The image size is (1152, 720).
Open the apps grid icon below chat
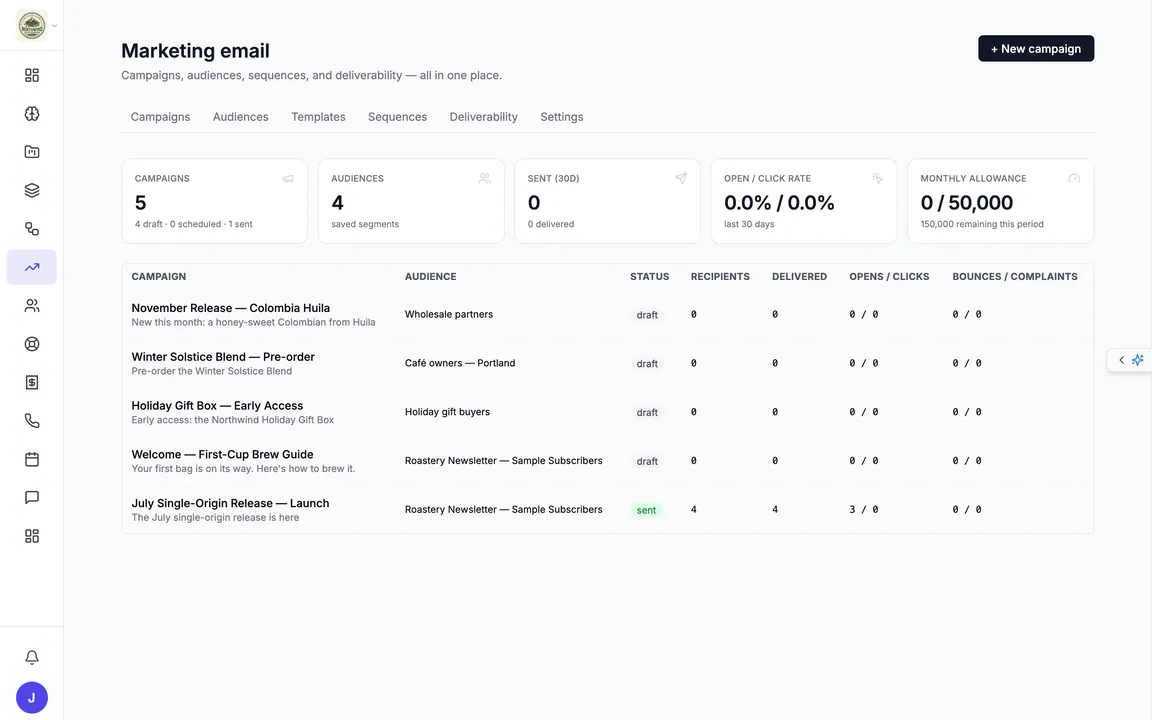pos(32,536)
